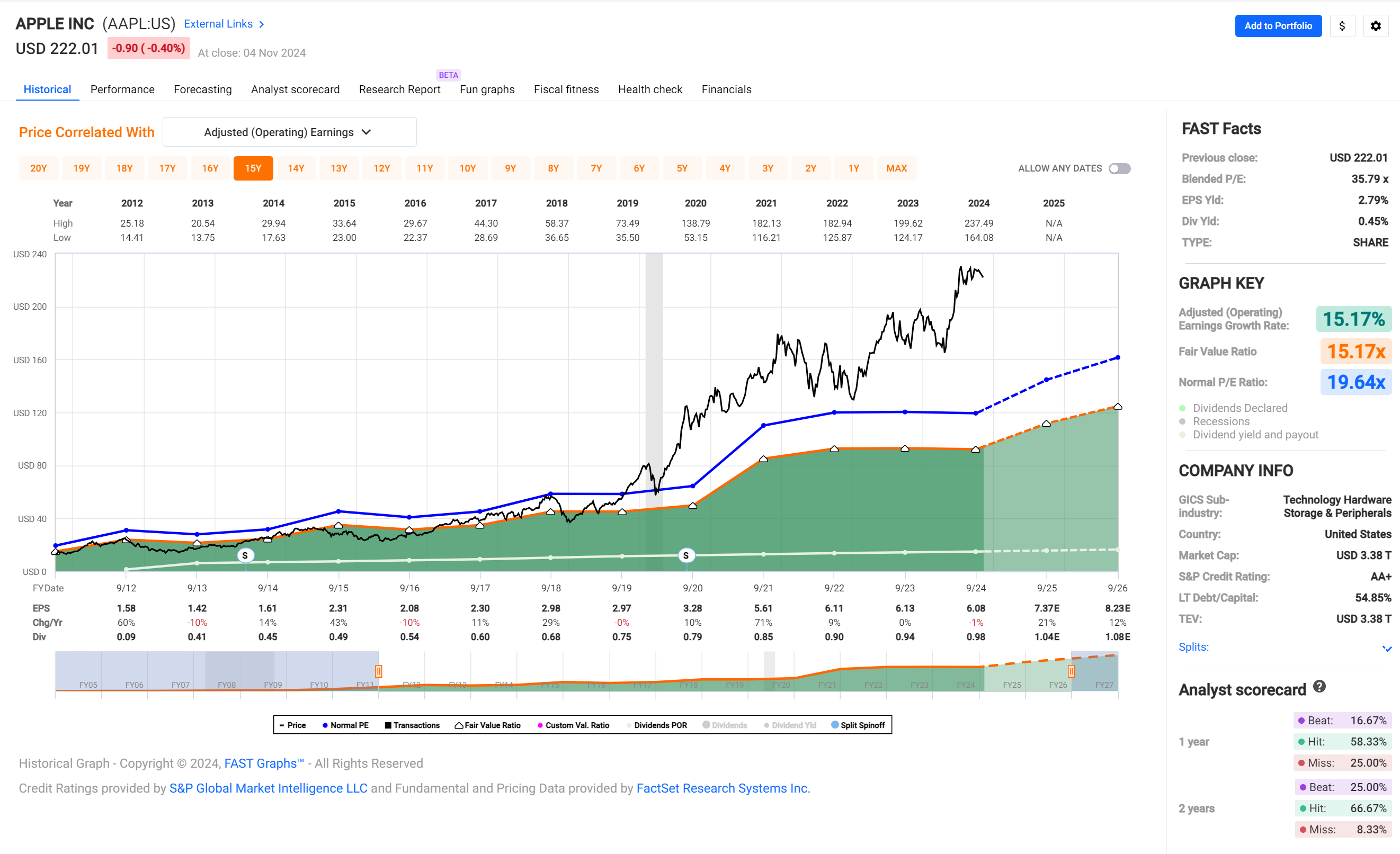Click the Market Cap value USD 3.38 T
This screenshot has height=854, width=1400.
[1363, 555]
